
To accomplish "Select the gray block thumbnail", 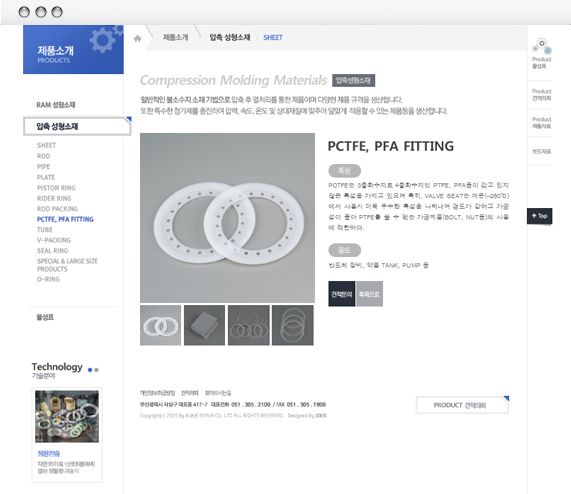I will pos(204,325).
